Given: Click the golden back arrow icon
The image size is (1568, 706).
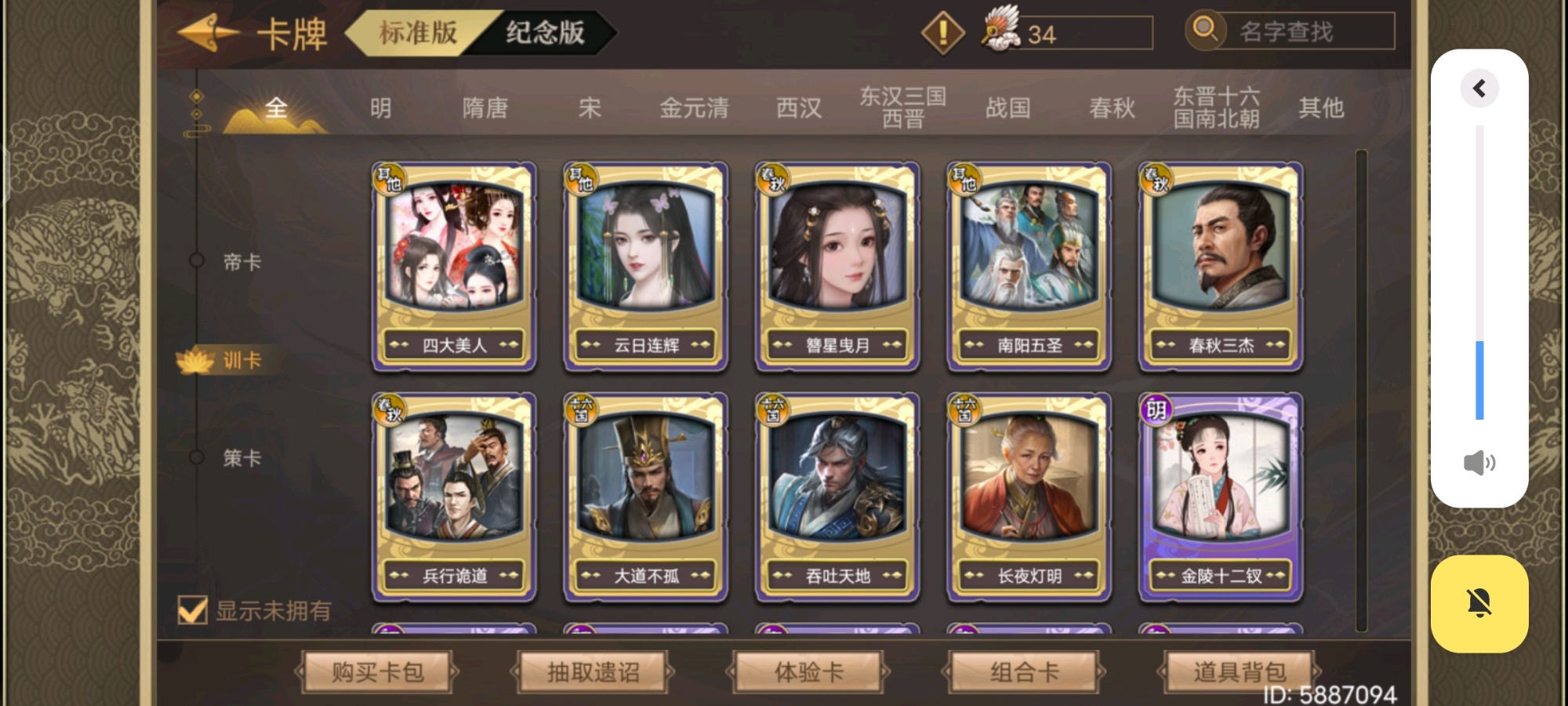Looking at the screenshot, I should click(209, 33).
